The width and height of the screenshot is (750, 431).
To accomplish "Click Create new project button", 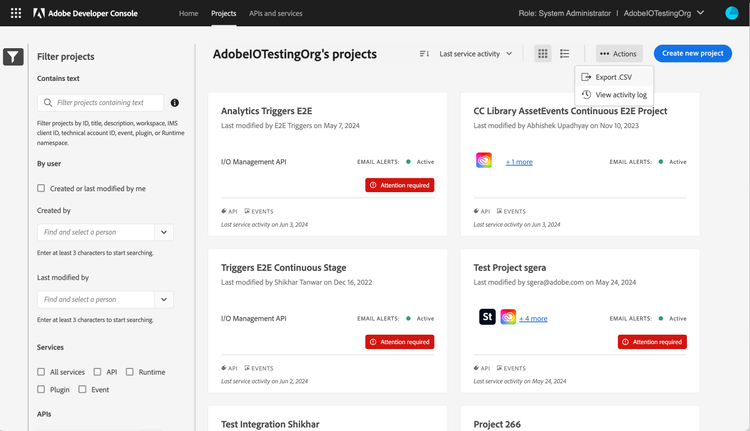I will click(692, 53).
